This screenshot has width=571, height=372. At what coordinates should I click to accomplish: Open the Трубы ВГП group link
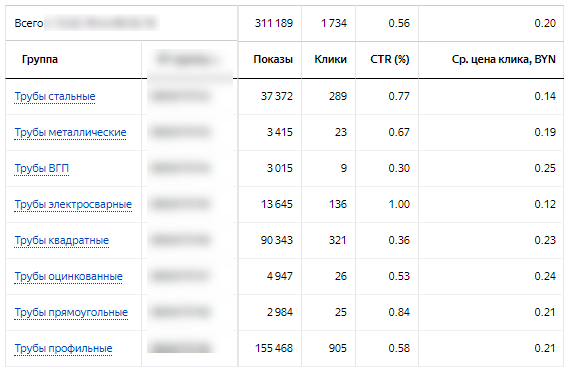(x=42, y=169)
